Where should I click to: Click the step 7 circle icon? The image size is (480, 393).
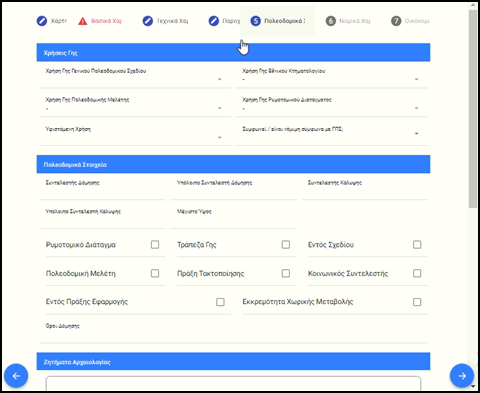tap(396, 21)
